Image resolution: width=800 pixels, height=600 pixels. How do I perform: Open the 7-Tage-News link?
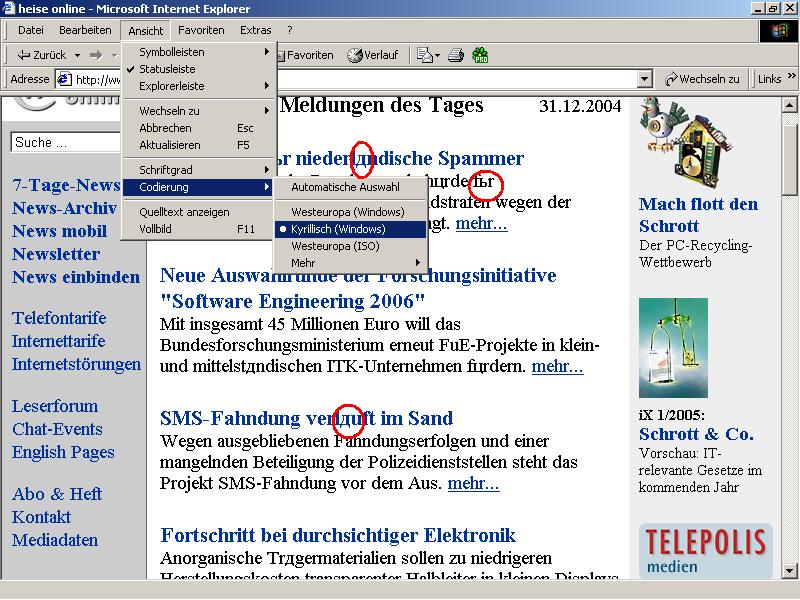(66, 185)
